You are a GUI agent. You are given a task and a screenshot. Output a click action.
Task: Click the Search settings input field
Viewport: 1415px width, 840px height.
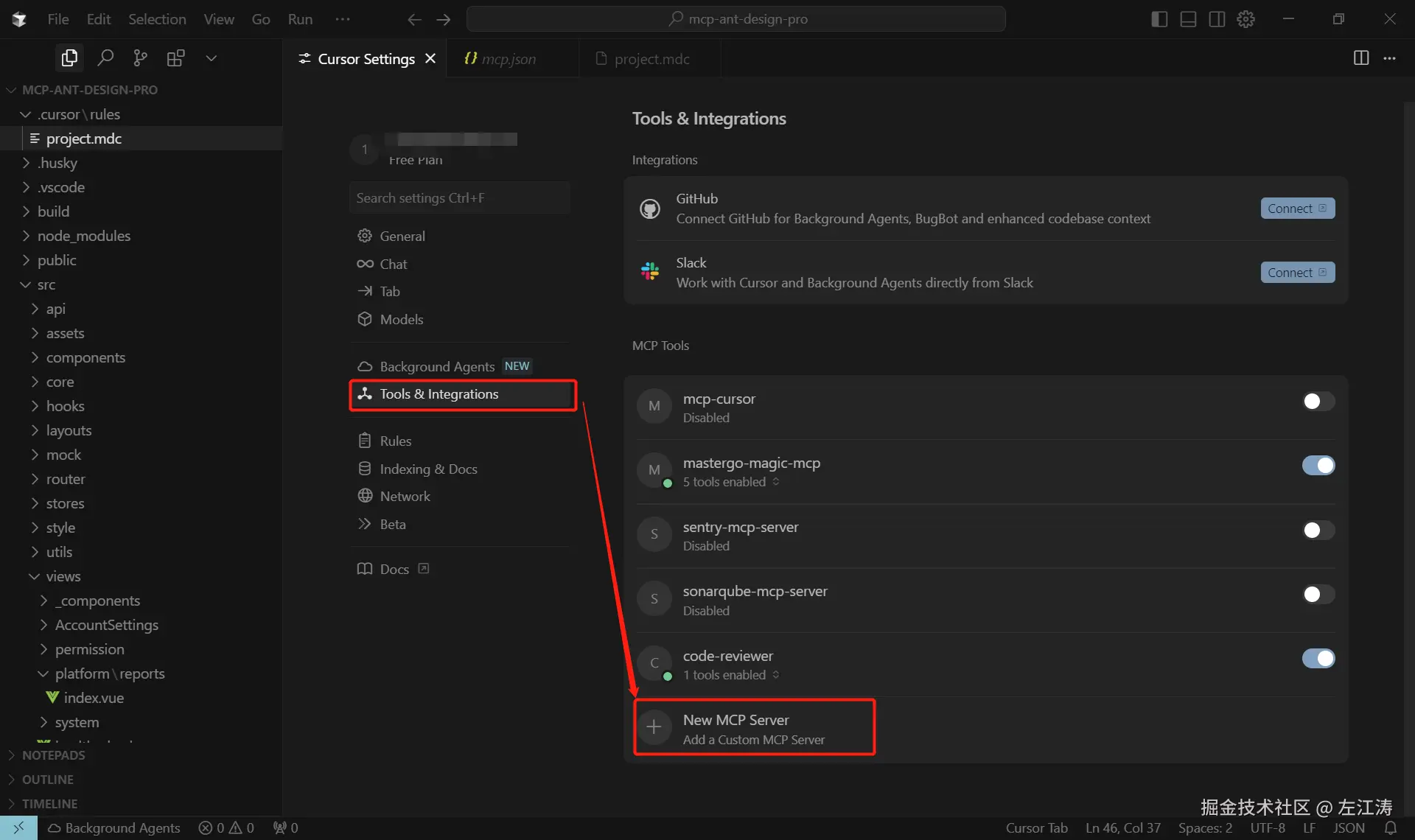pyautogui.click(x=459, y=198)
